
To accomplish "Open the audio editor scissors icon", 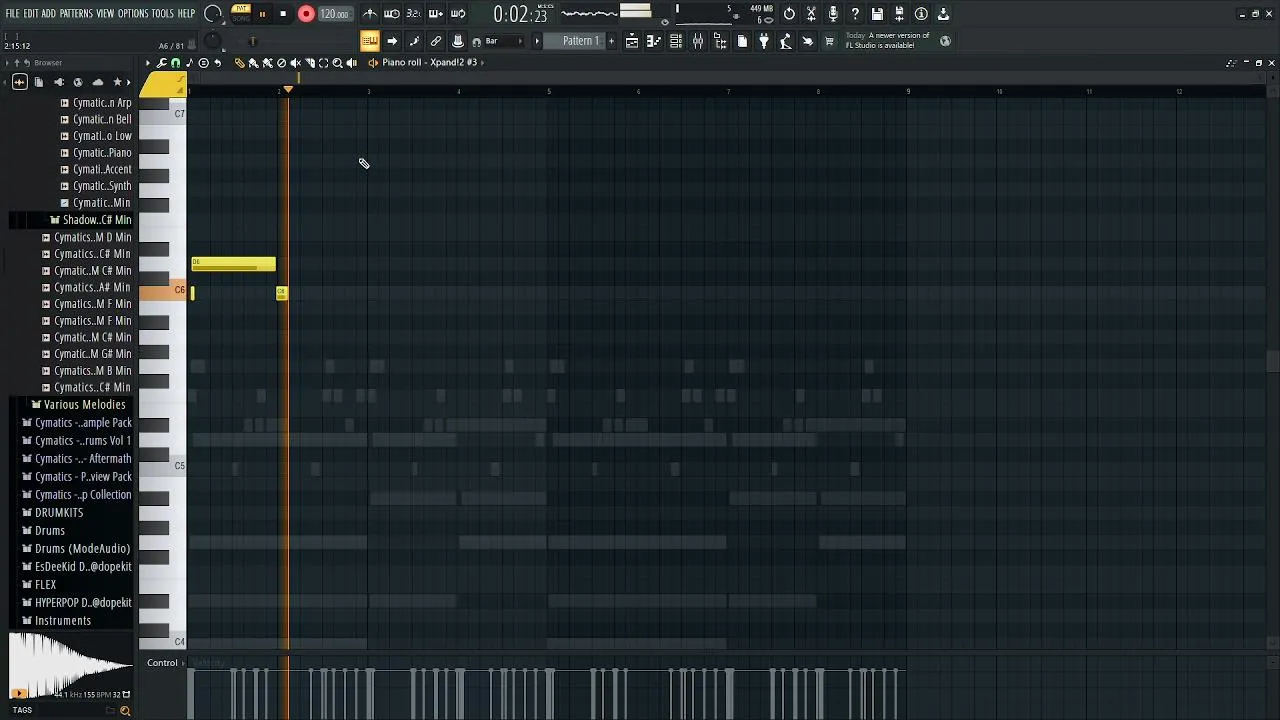I will 811,14.
